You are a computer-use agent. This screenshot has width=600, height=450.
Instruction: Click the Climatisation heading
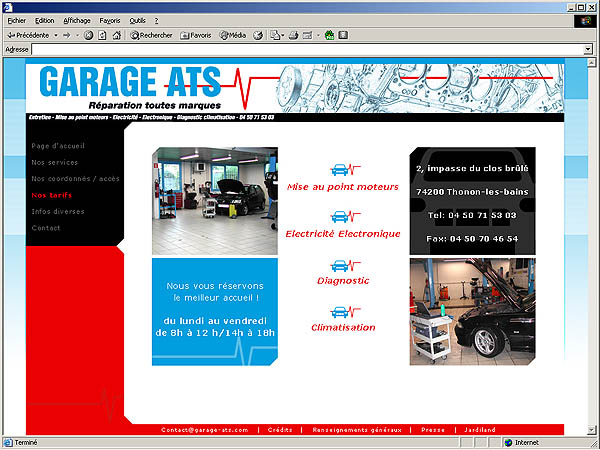343,328
